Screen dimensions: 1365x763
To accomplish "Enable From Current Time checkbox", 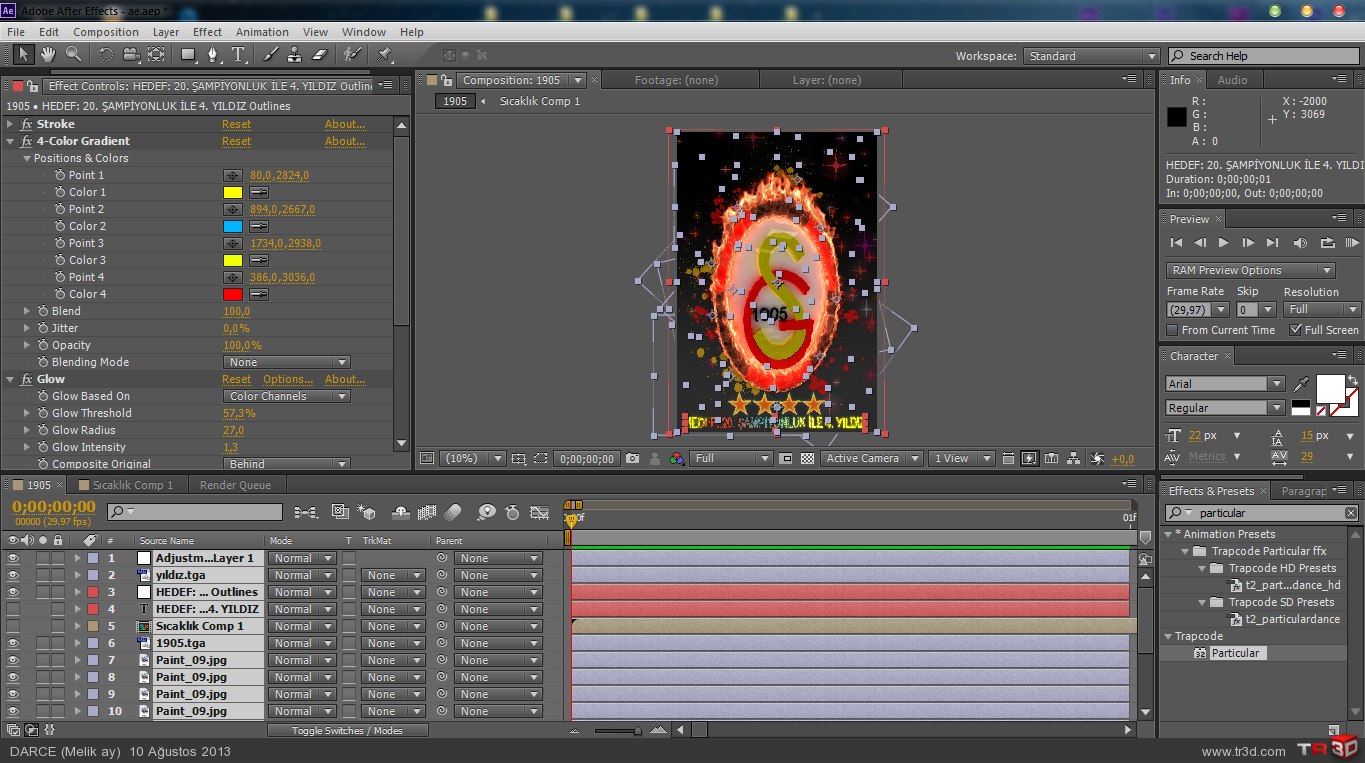I will pyautogui.click(x=1173, y=330).
